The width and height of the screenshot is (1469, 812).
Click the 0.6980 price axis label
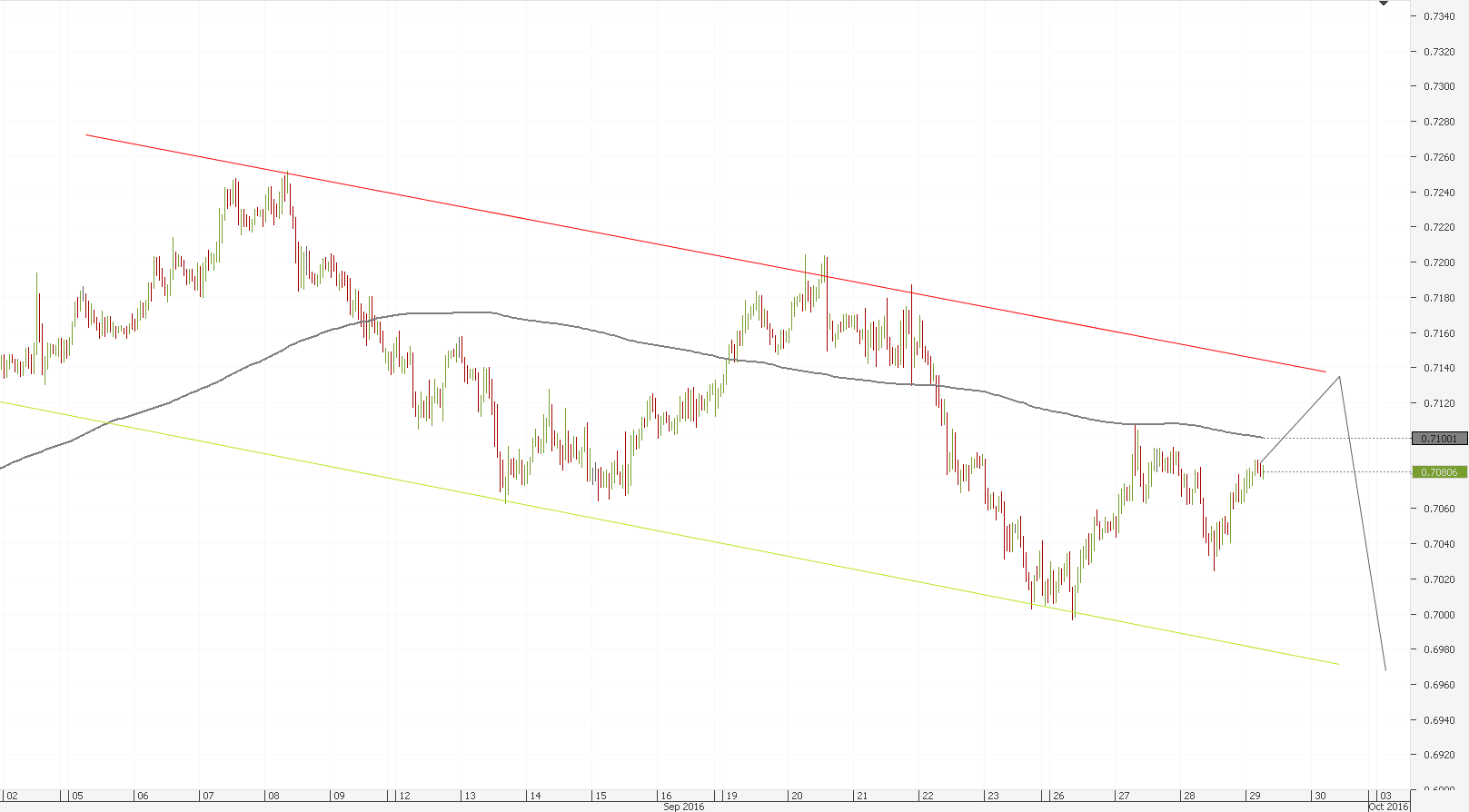(1439, 649)
